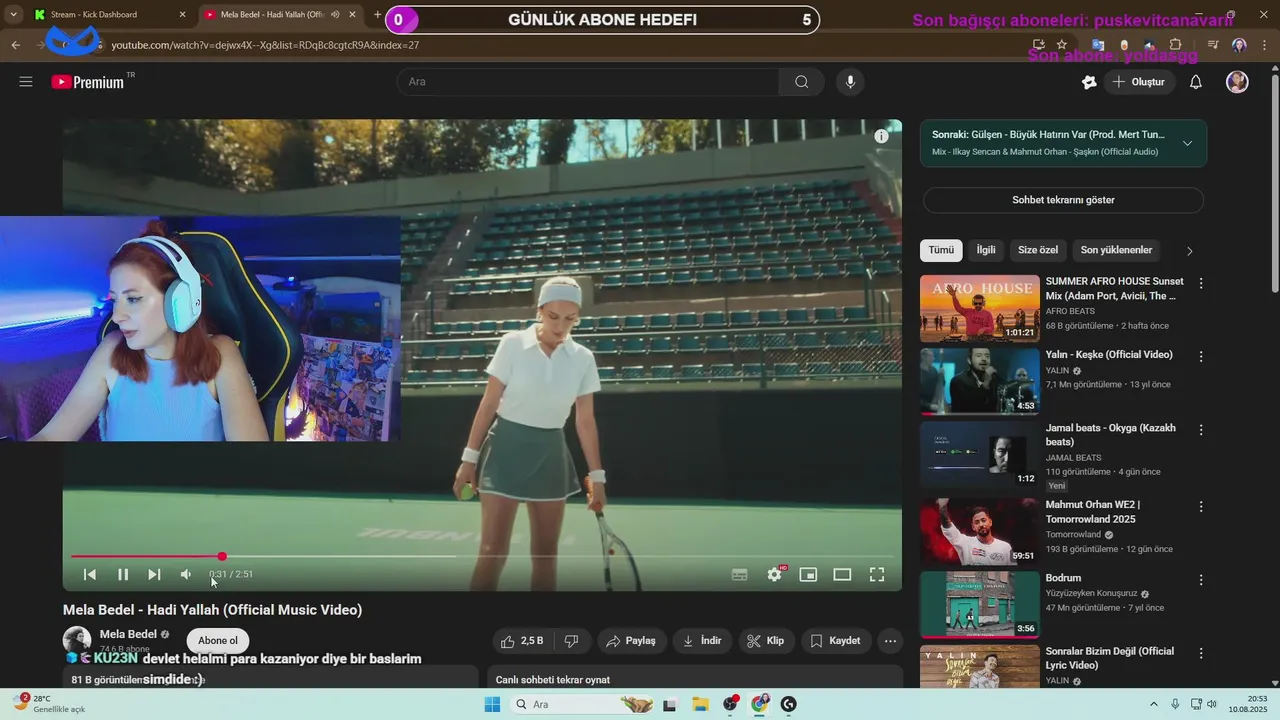Open the Windows Start menu
This screenshot has height=720, width=1280.
(x=491, y=705)
